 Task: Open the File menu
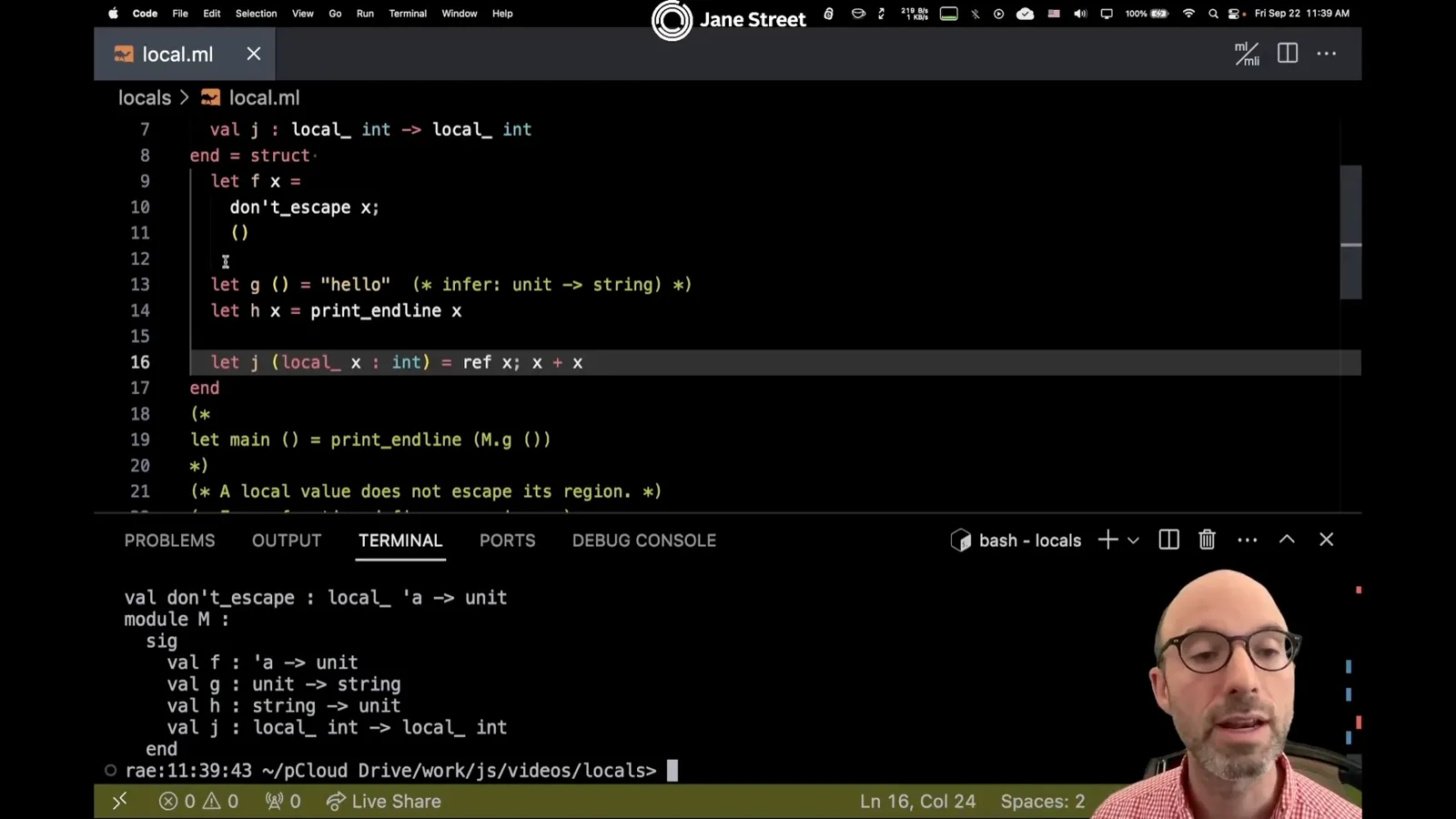click(180, 14)
